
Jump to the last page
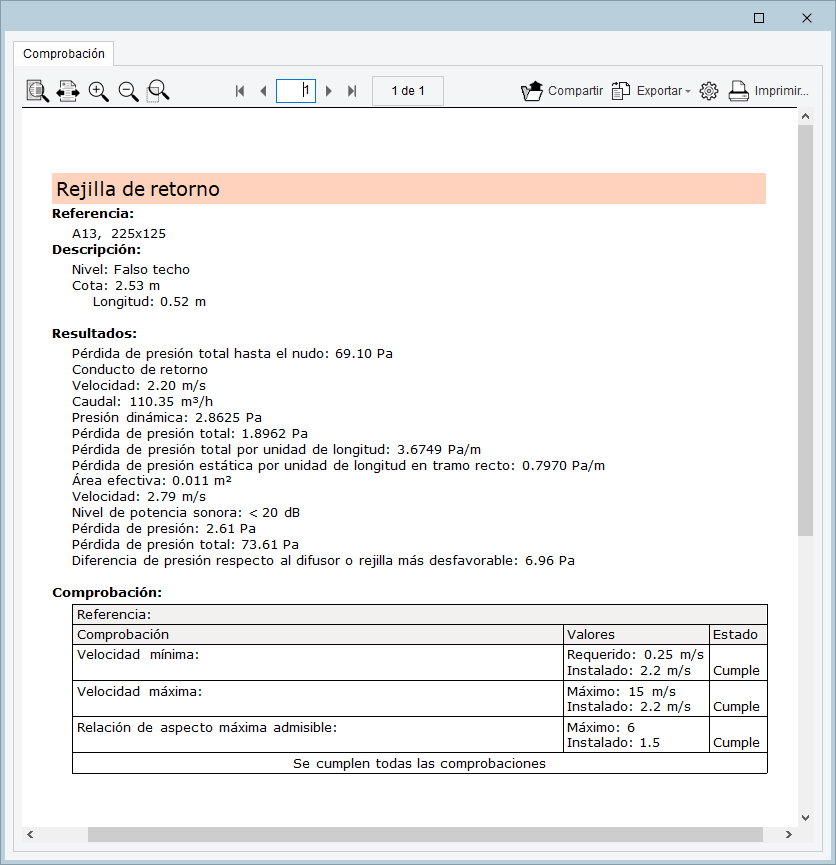point(352,90)
